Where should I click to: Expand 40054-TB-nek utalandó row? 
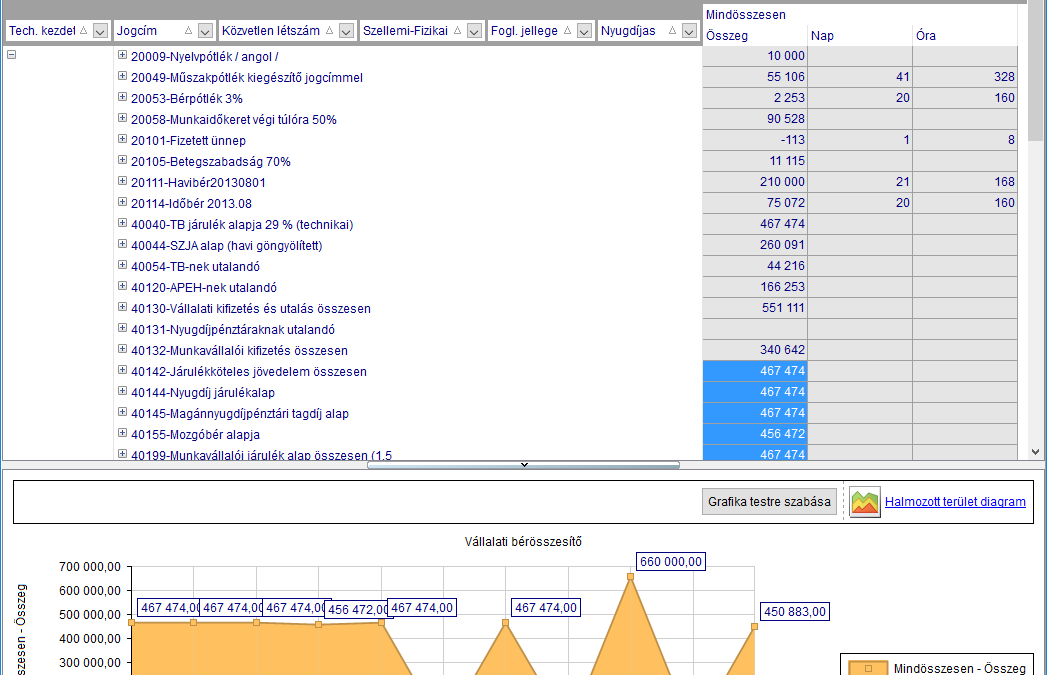[x=122, y=265]
